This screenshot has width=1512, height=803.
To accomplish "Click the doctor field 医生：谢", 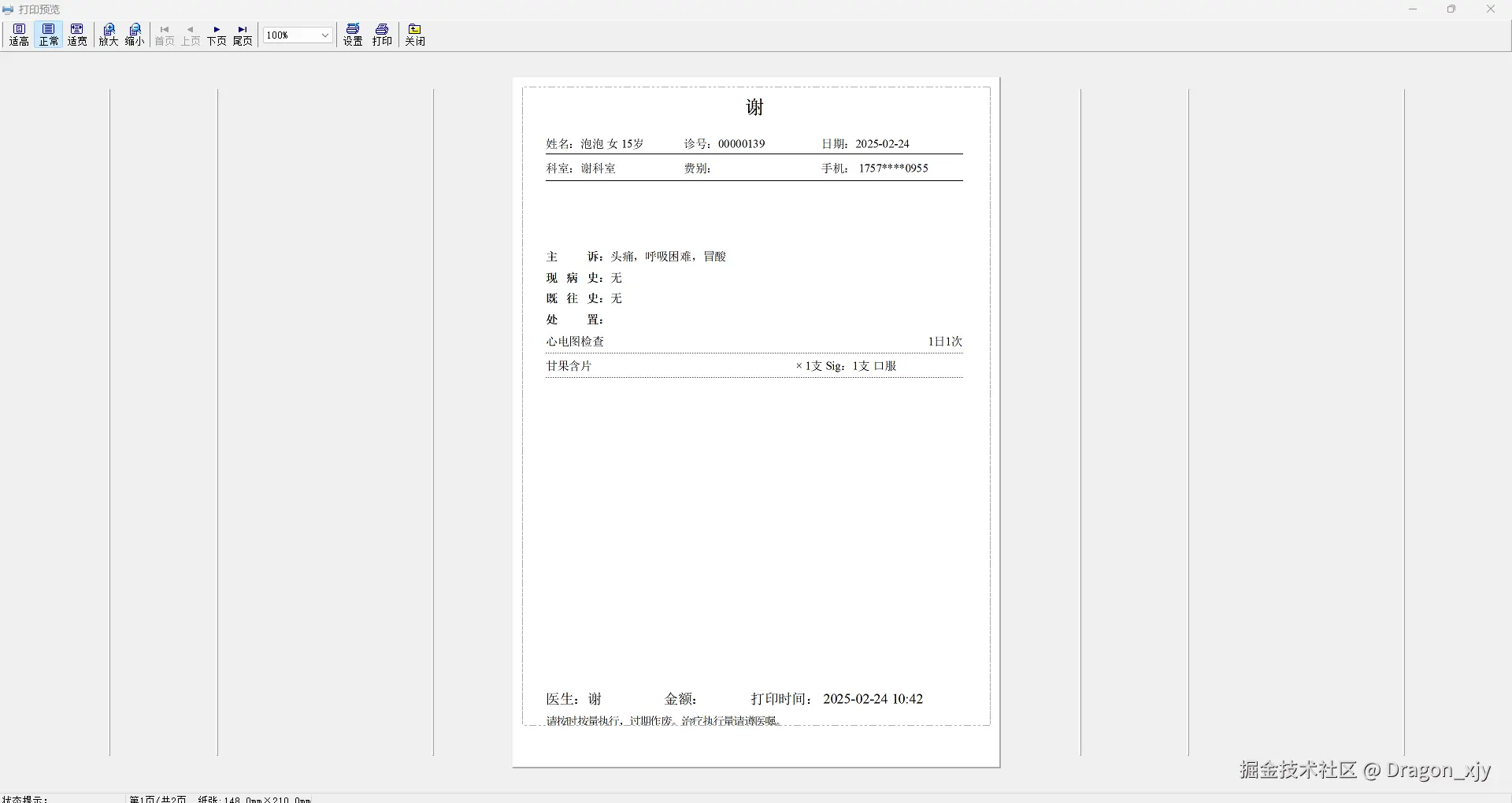I will (574, 699).
